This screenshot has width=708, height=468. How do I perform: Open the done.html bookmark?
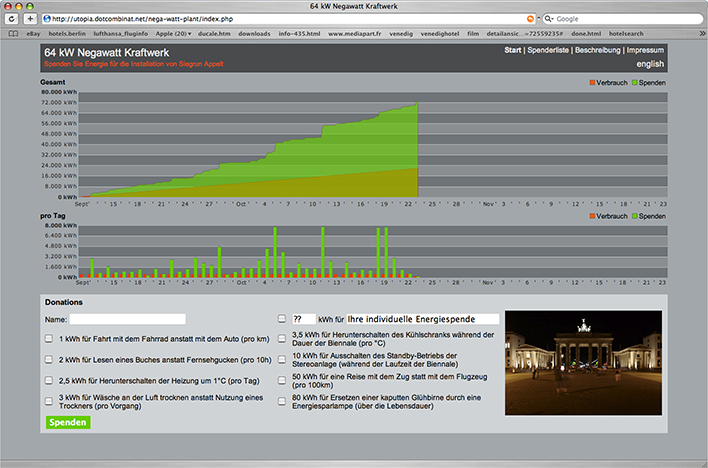tap(586, 34)
